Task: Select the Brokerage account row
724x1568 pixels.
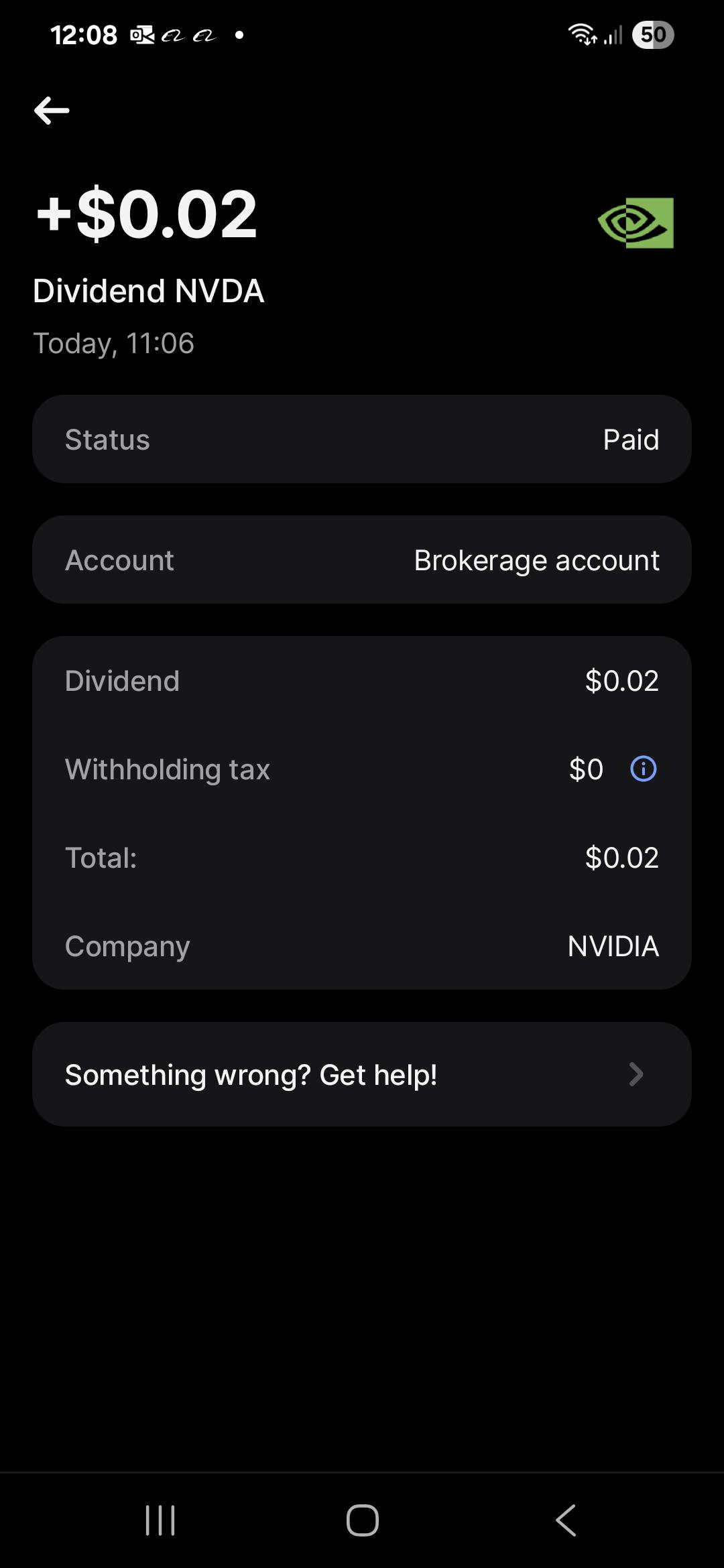Action: [362, 560]
